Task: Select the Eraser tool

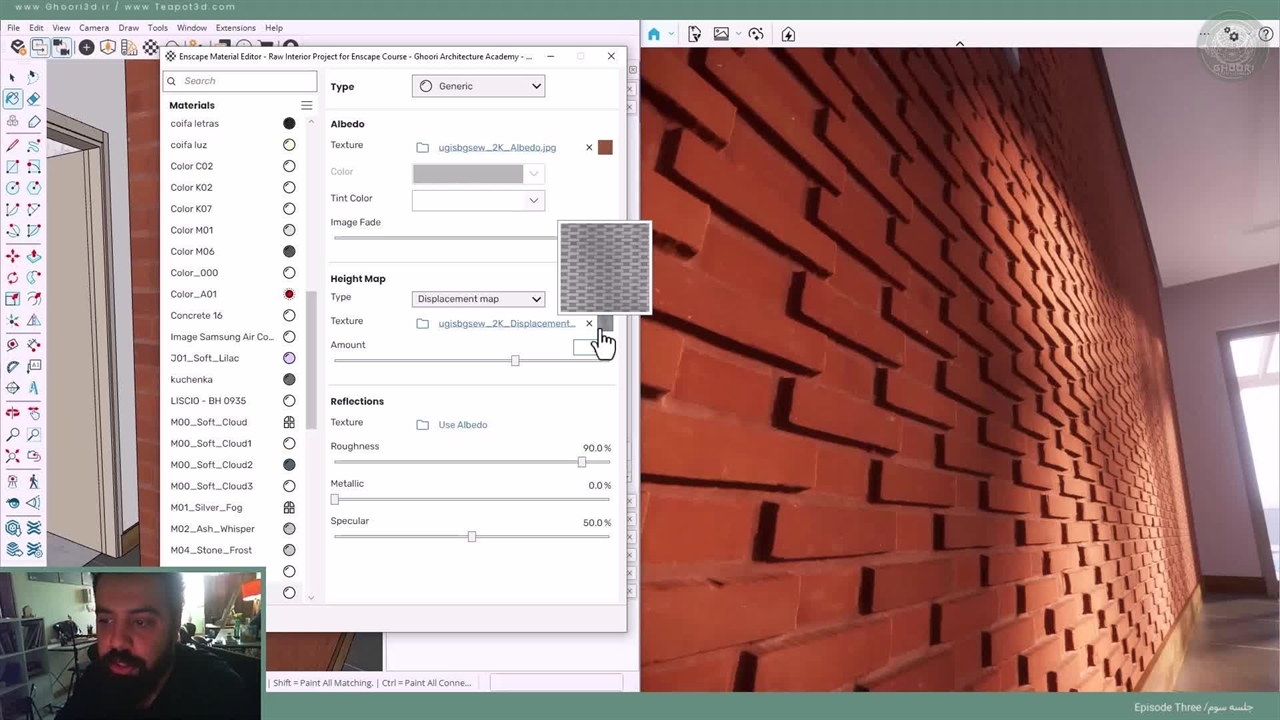Action: (x=33, y=99)
